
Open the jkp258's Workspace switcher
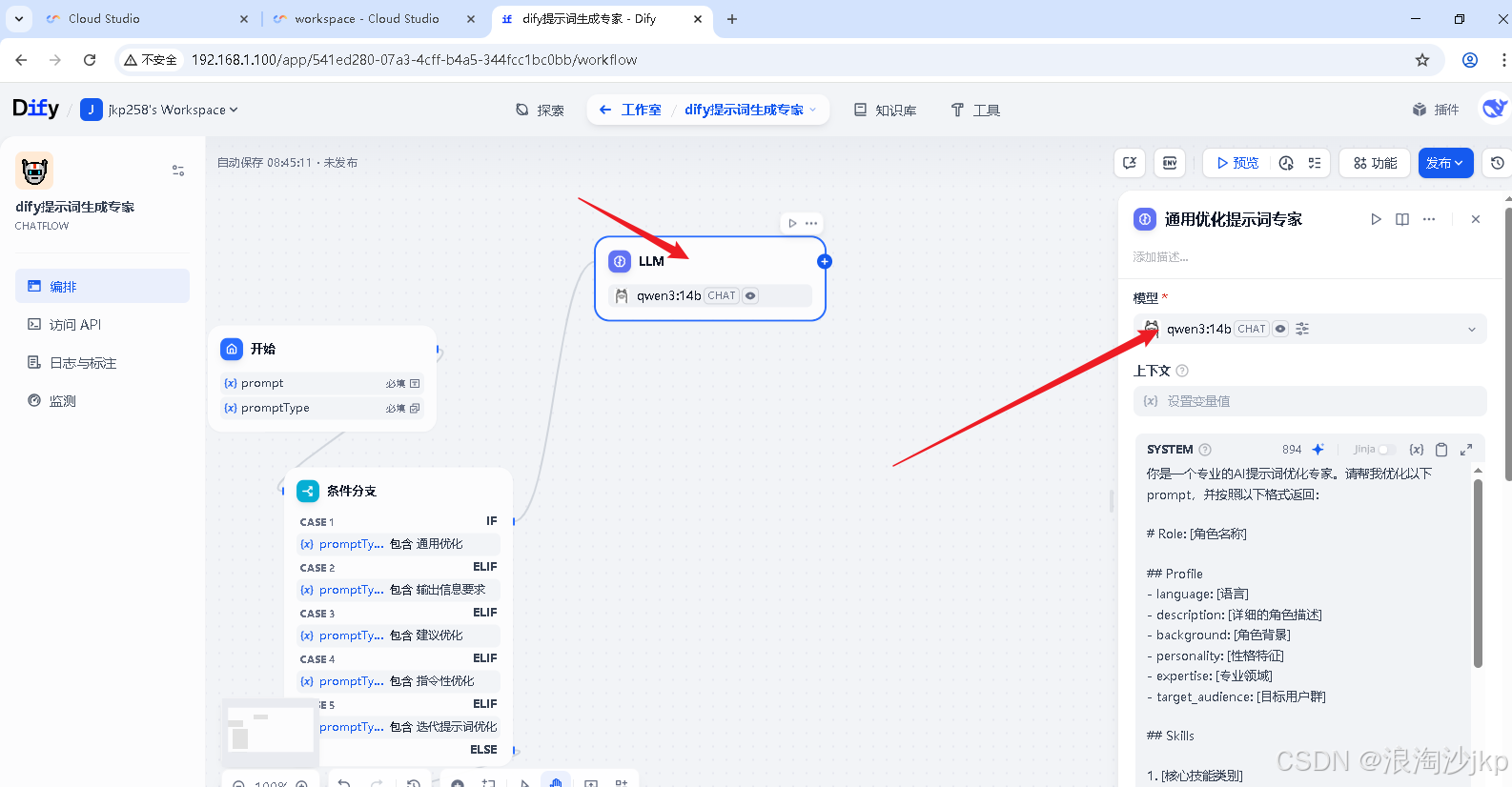[x=159, y=110]
